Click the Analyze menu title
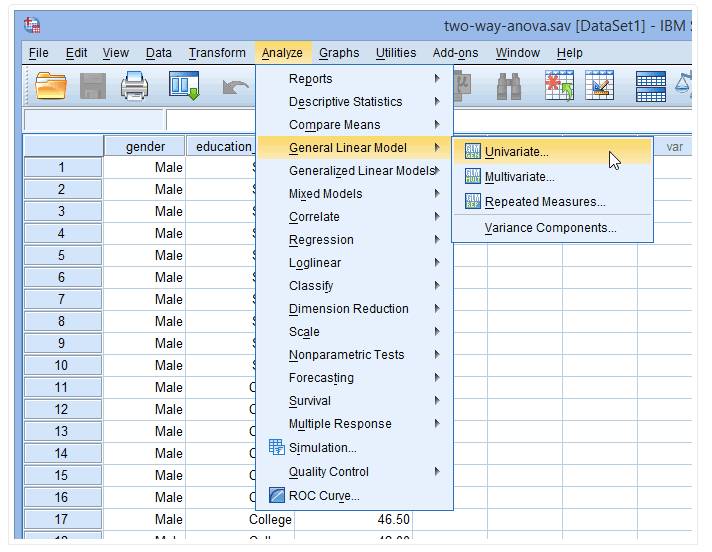712x552 pixels. click(282, 53)
